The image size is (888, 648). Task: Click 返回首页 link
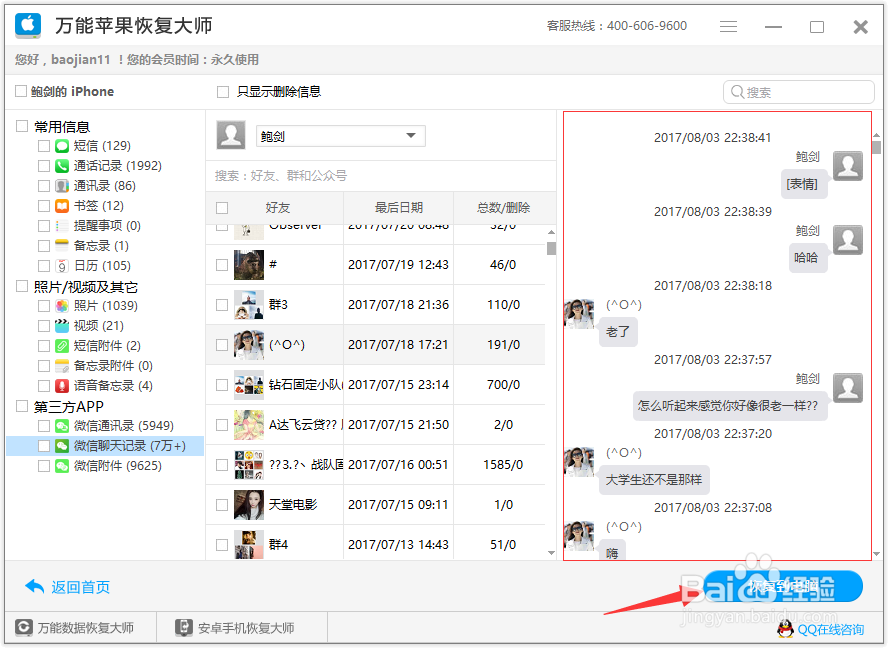click(x=80, y=587)
